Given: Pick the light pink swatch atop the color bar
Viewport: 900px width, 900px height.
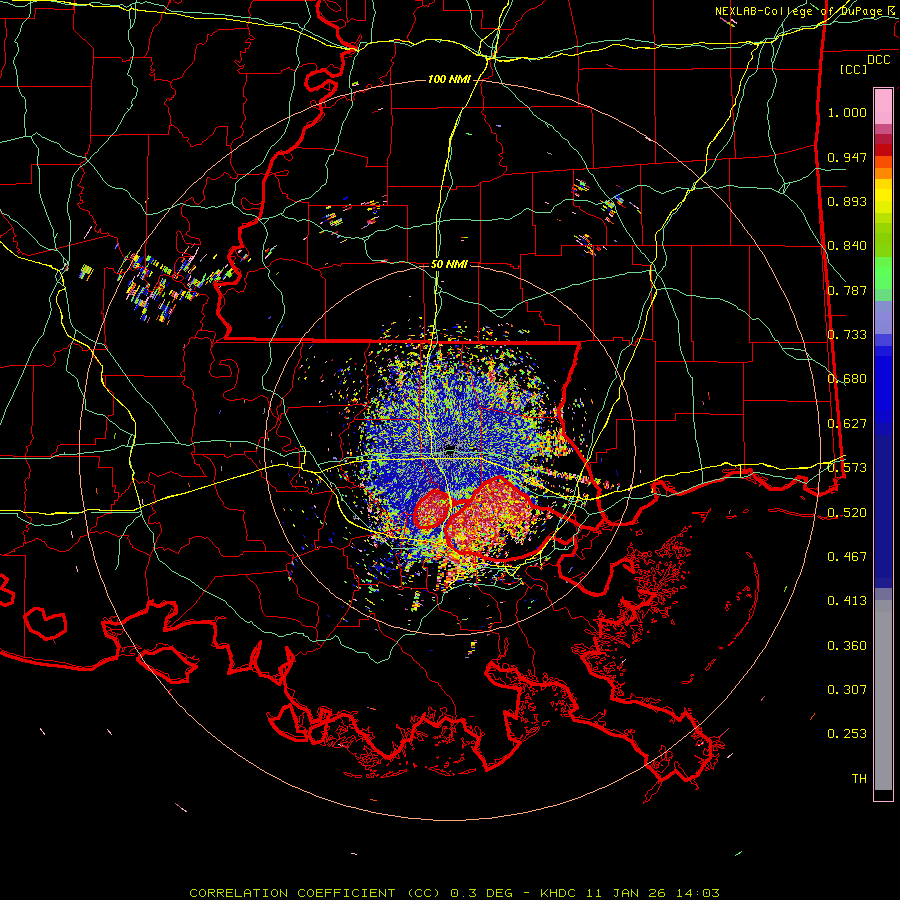Looking at the screenshot, I should point(883,107).
